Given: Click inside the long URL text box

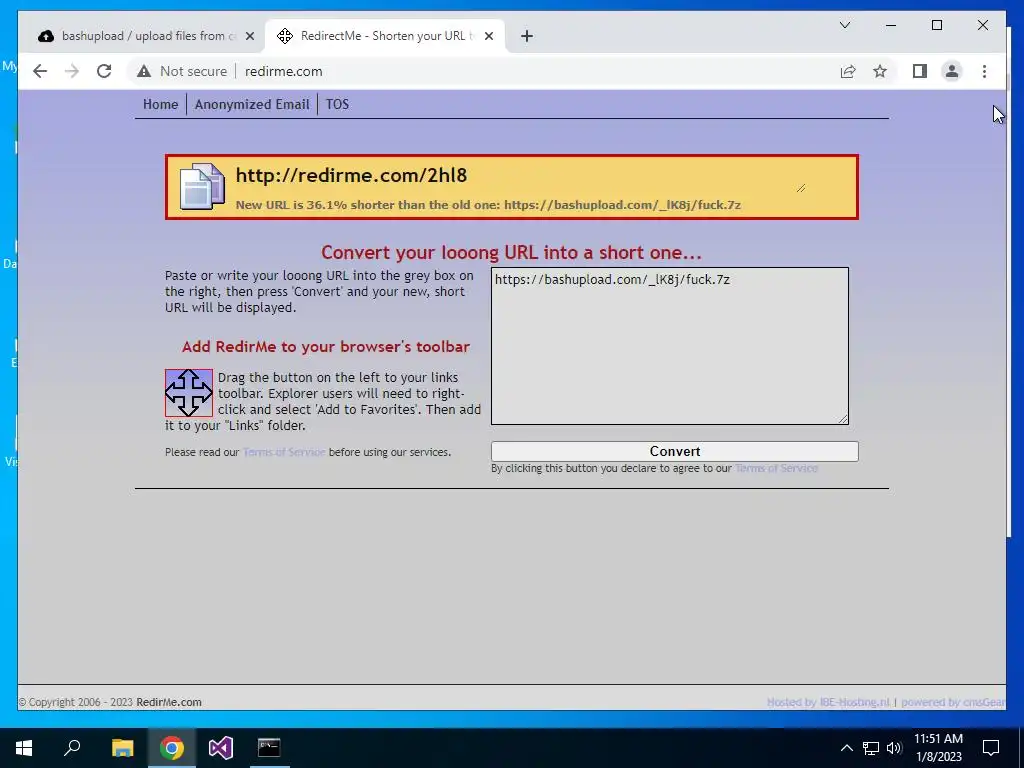Looking at the screenshot, I should [670, 345].
